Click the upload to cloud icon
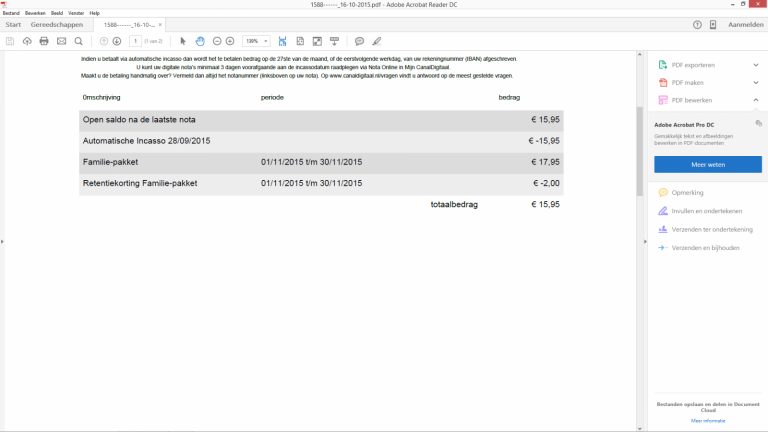This screenshot has height=432, width=768. (27, 41)
